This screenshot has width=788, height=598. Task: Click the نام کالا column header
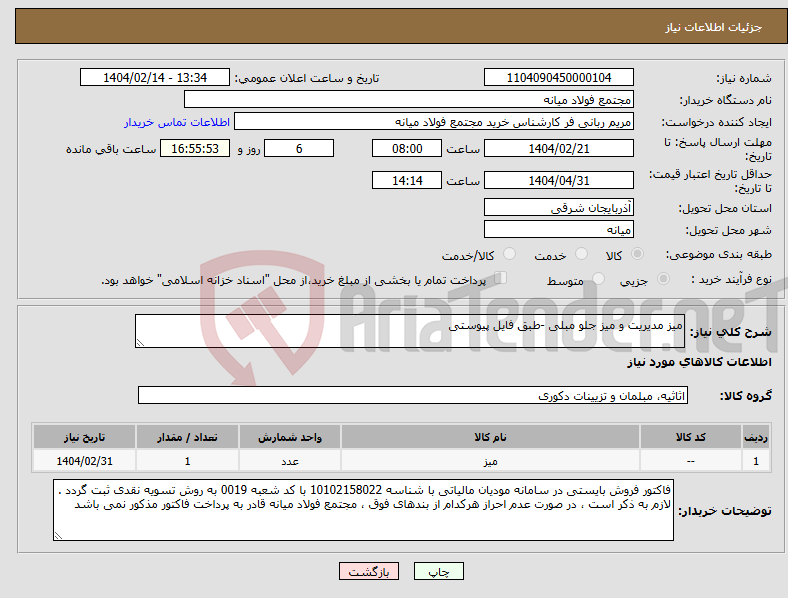(490, 437)
